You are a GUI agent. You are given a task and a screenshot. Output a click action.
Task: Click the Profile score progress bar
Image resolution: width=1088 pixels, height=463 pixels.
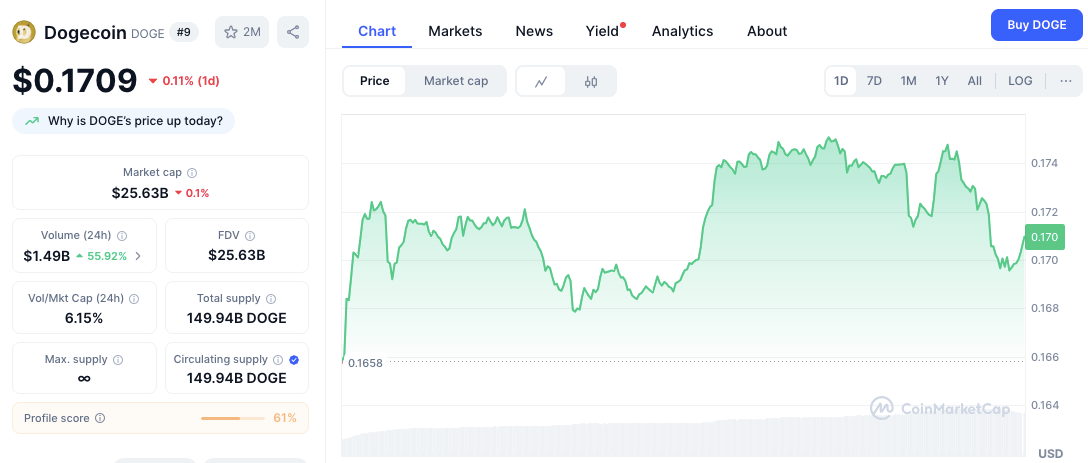(233, 419)
